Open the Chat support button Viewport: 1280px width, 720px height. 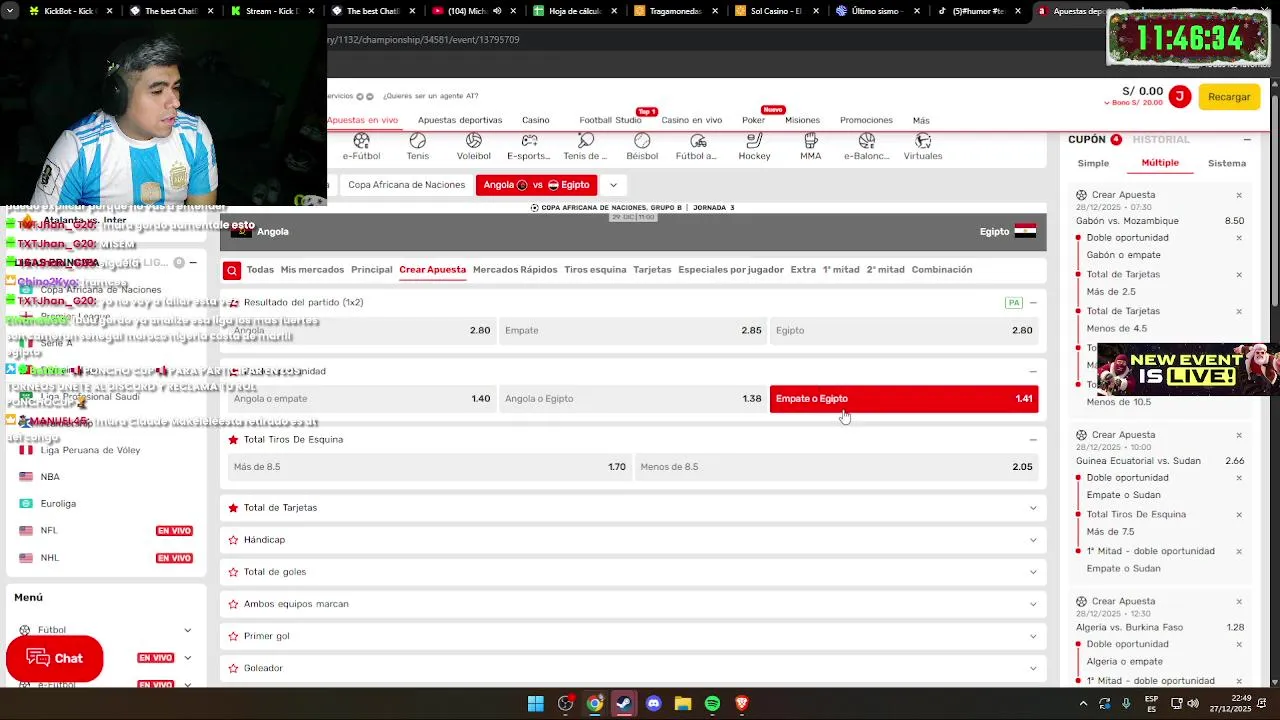coord(55,658)
